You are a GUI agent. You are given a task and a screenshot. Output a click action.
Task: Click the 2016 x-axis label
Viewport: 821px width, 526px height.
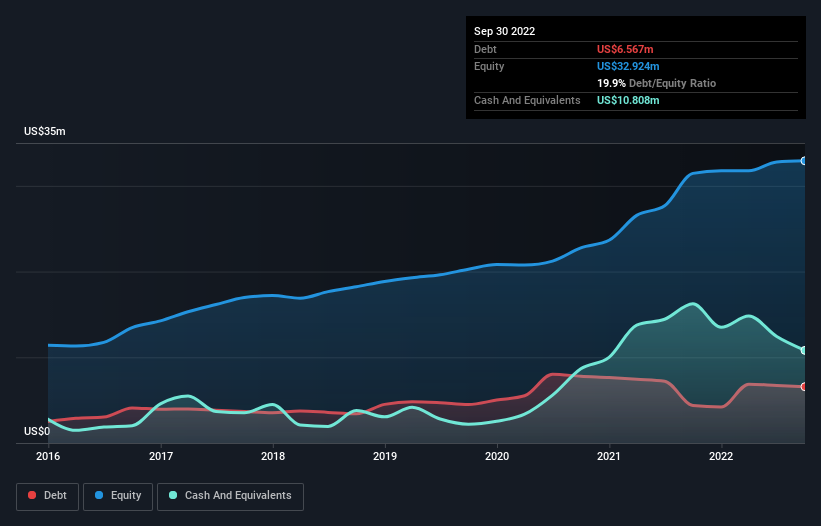coord(48,456)
